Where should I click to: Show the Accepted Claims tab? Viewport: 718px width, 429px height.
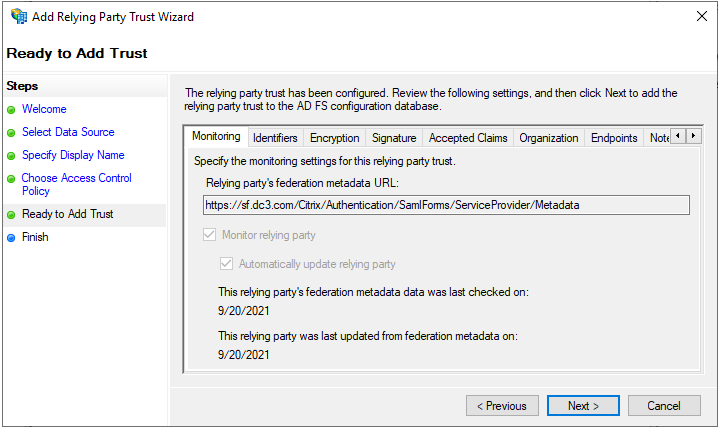468,138
